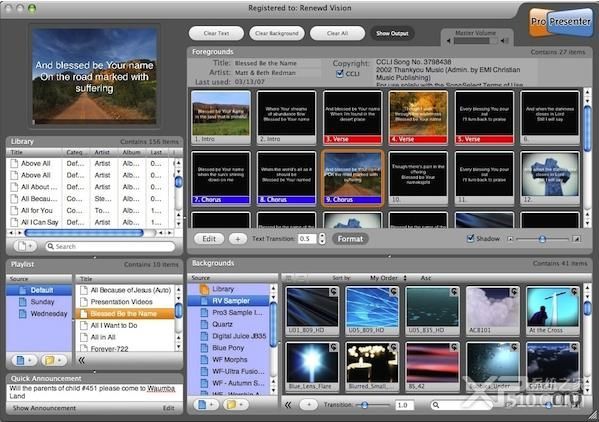
Task: Sort Library by Categ column header
Action: tap(76, 152)
